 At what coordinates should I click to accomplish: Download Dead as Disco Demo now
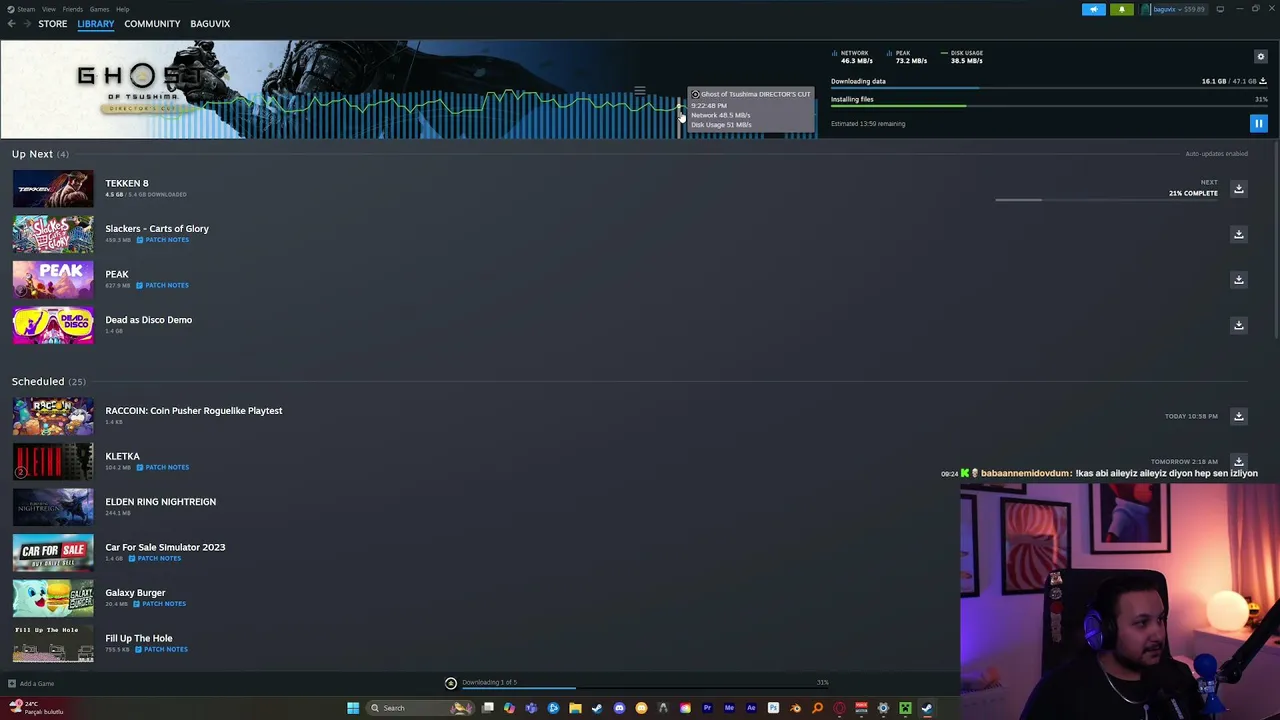1238,325
